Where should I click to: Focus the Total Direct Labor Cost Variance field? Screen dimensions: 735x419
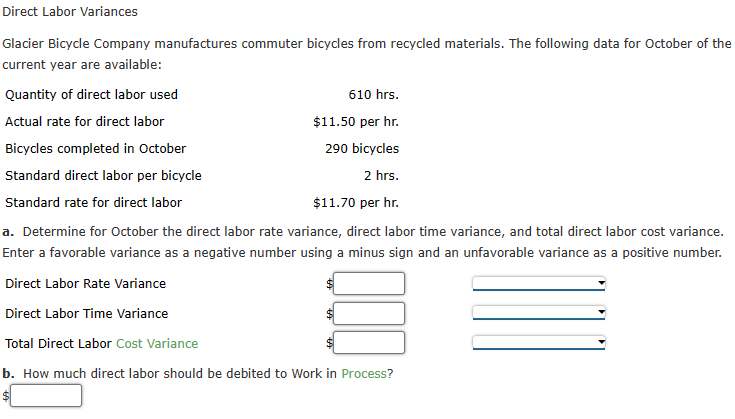[369, 343]
